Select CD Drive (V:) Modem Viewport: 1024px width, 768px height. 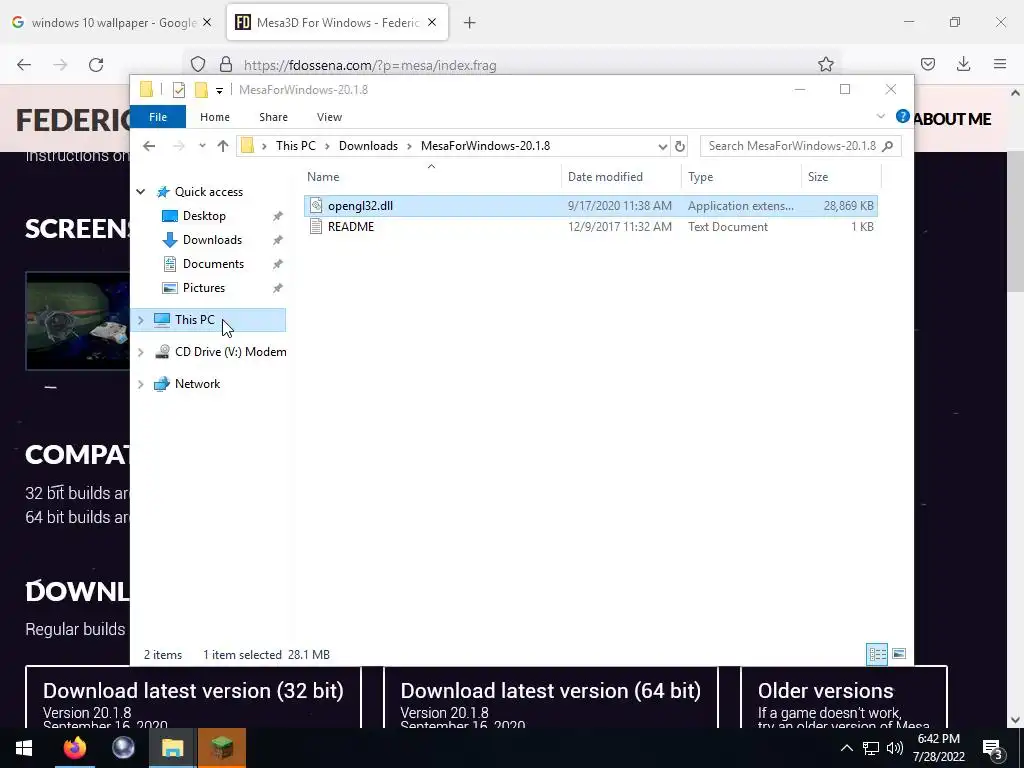(221, 352)
